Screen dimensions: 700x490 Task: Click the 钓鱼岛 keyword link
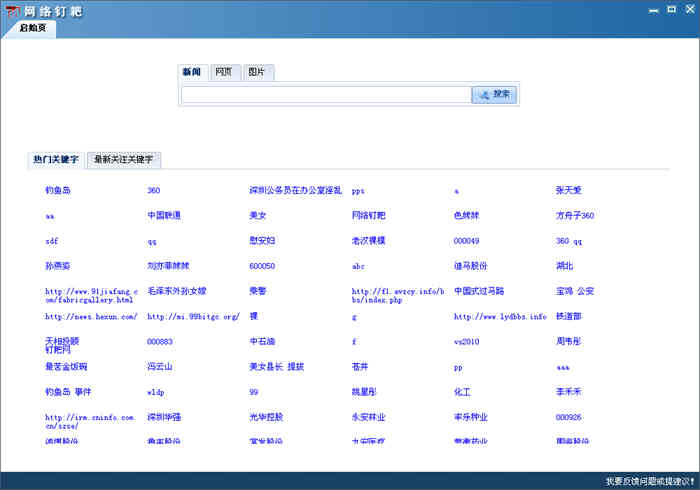point(58,190)
